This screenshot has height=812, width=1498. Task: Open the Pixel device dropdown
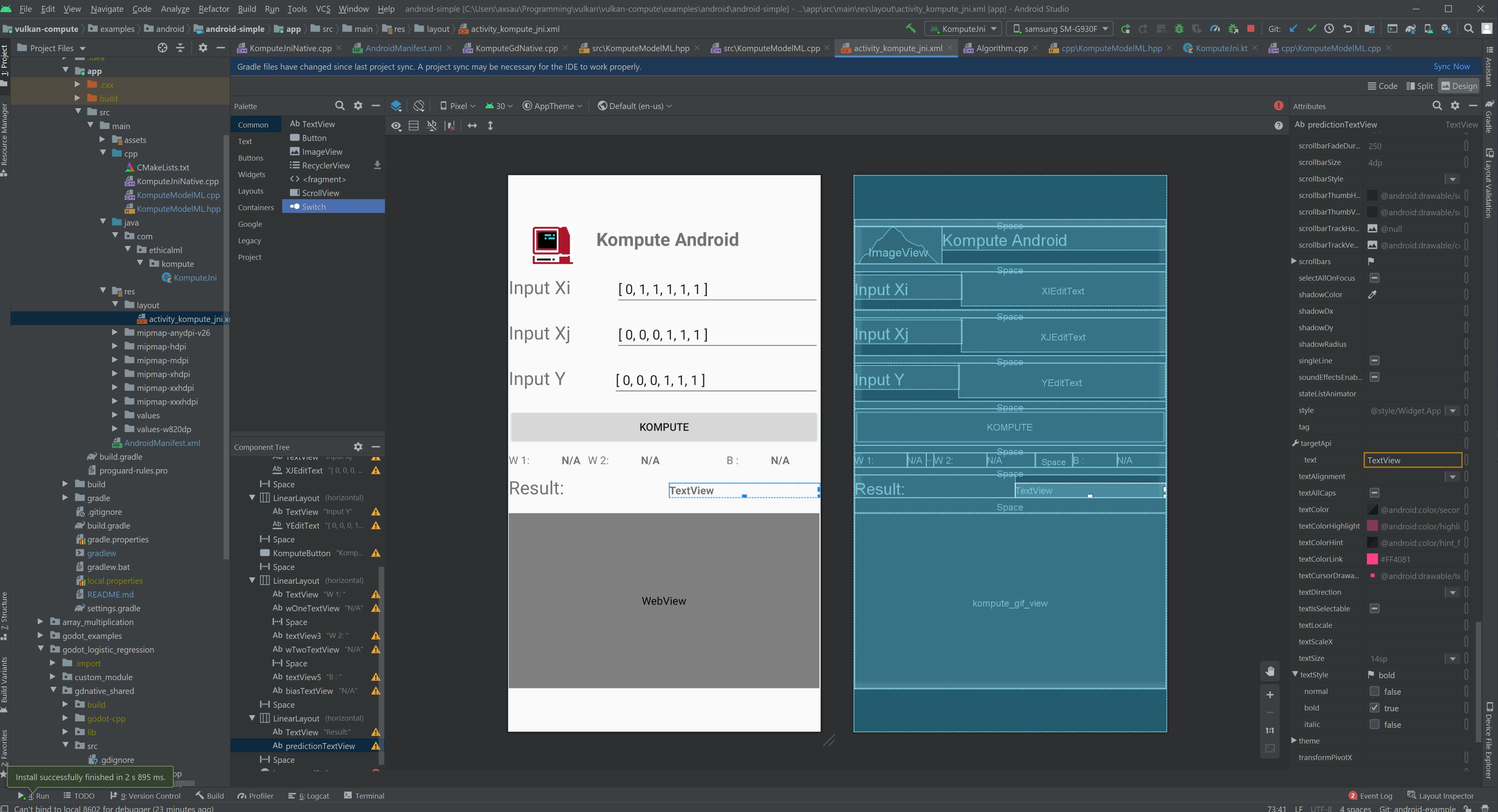pyautogui.click(x=458, y=106)
